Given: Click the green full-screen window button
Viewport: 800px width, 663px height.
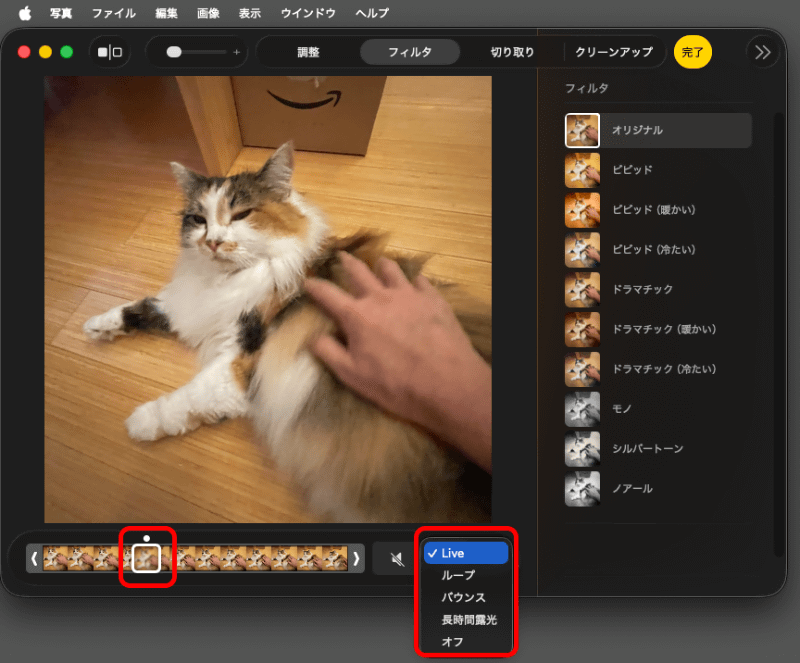Looking at the screenshot, I should pos(66,52).
